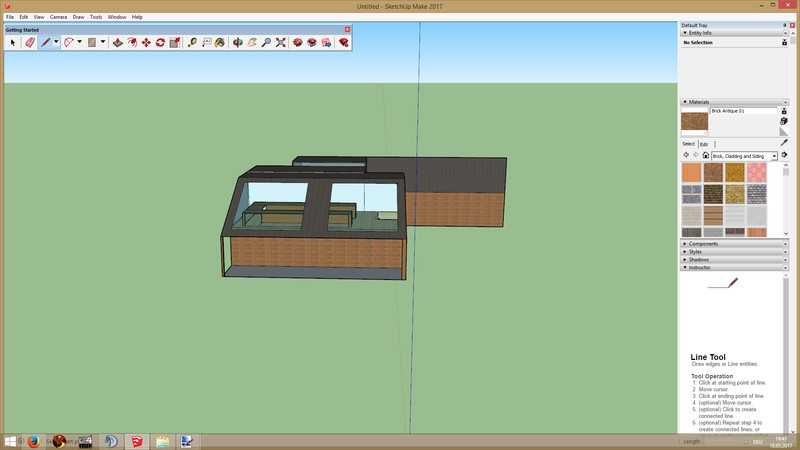Choose the pink brick material swatch
Screen dimensions: 800x450
758,172
